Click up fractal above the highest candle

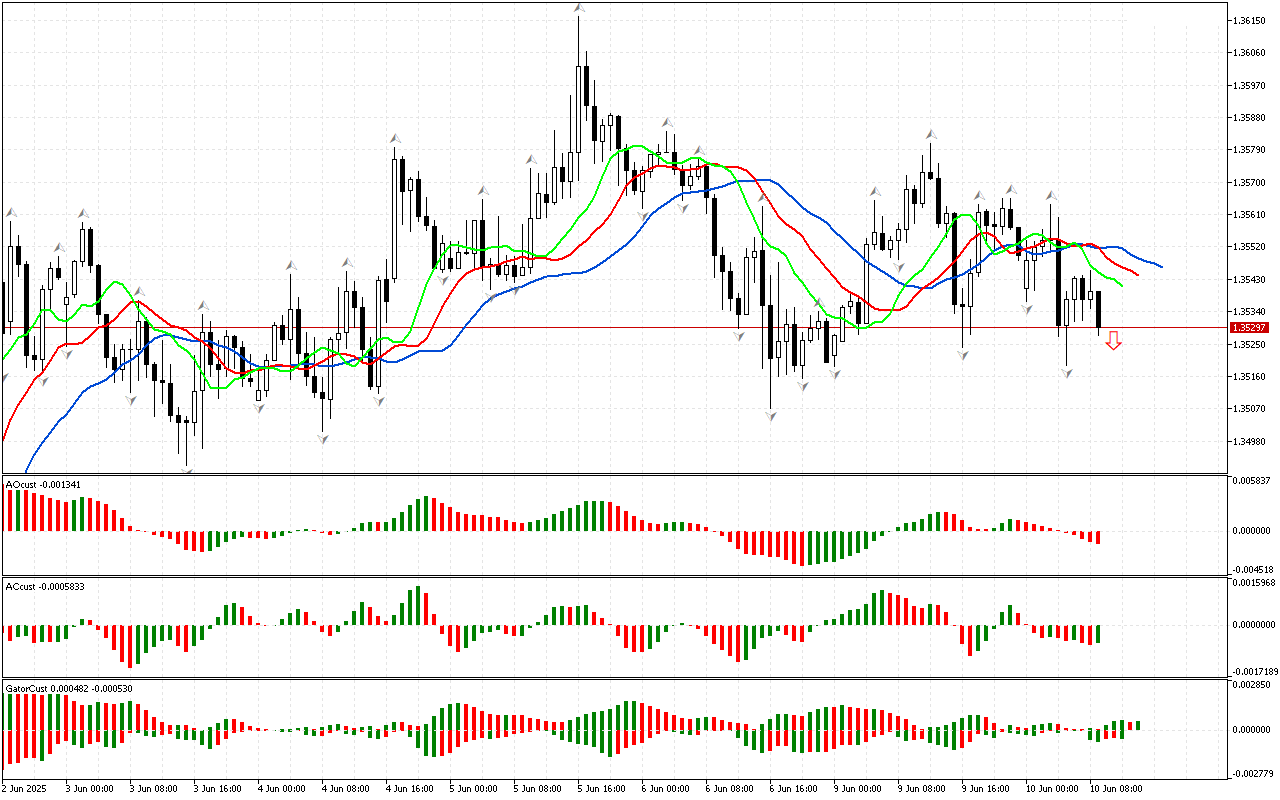[579, 9]
